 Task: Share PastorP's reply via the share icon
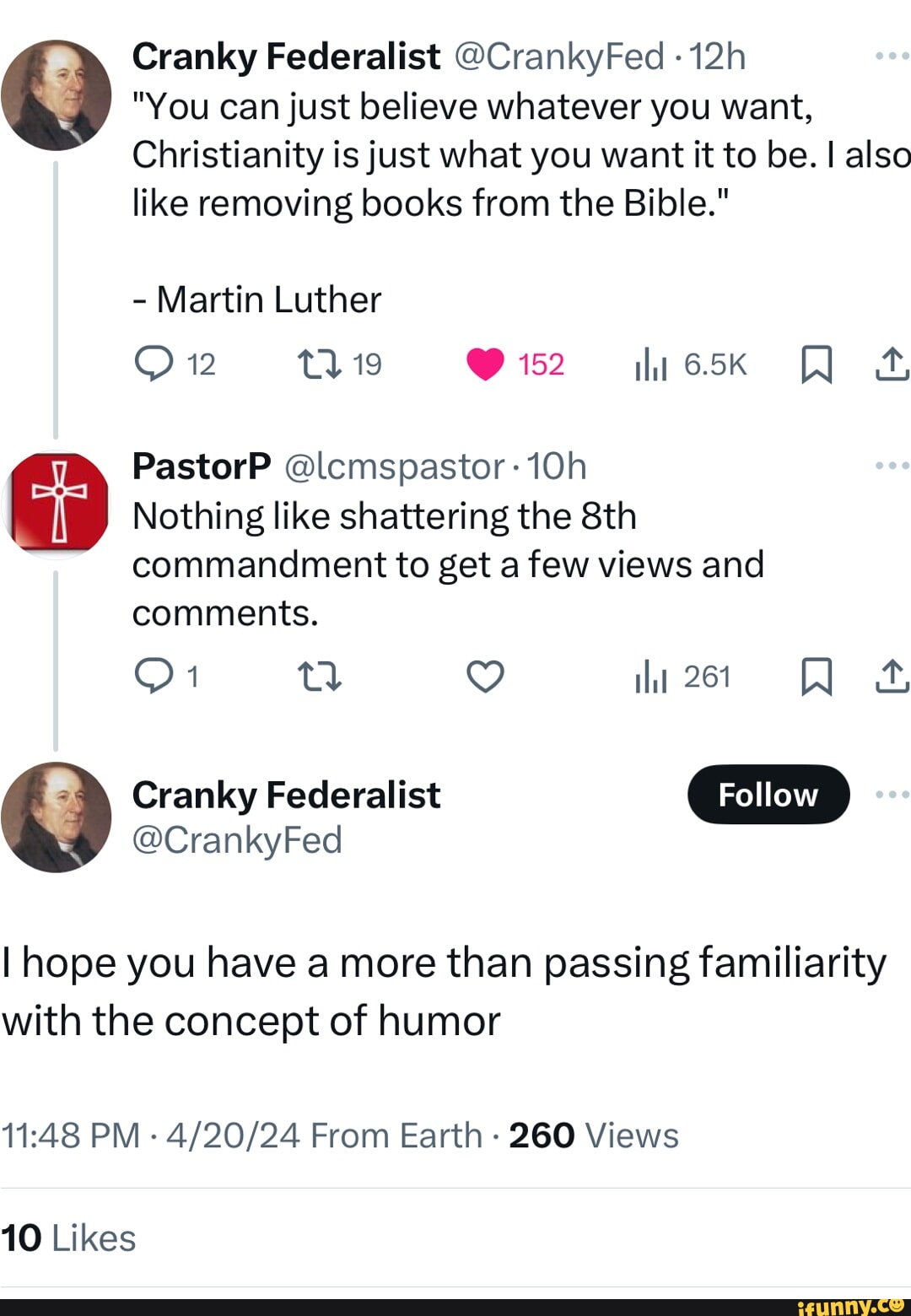pos(892,676)
